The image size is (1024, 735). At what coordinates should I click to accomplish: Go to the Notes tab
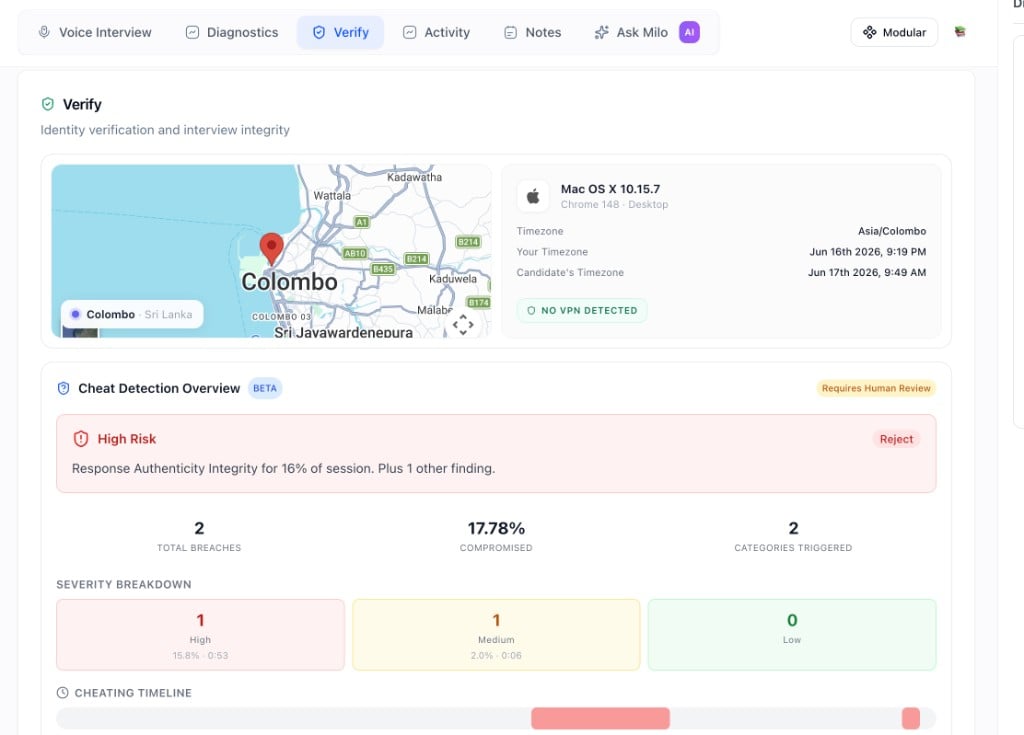point(533,32)
